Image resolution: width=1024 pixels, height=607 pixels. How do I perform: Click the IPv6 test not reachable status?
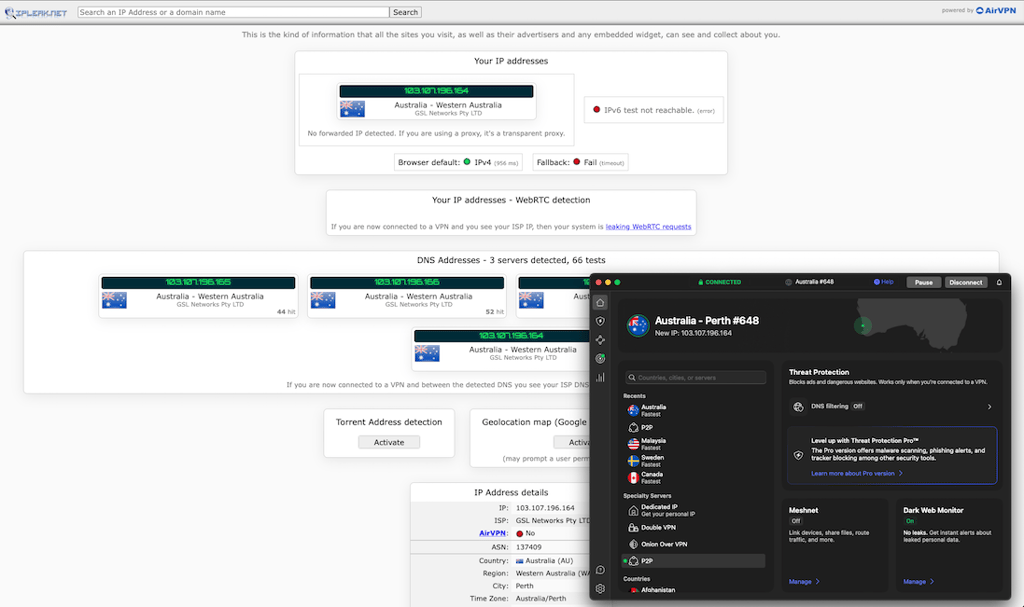654,110
